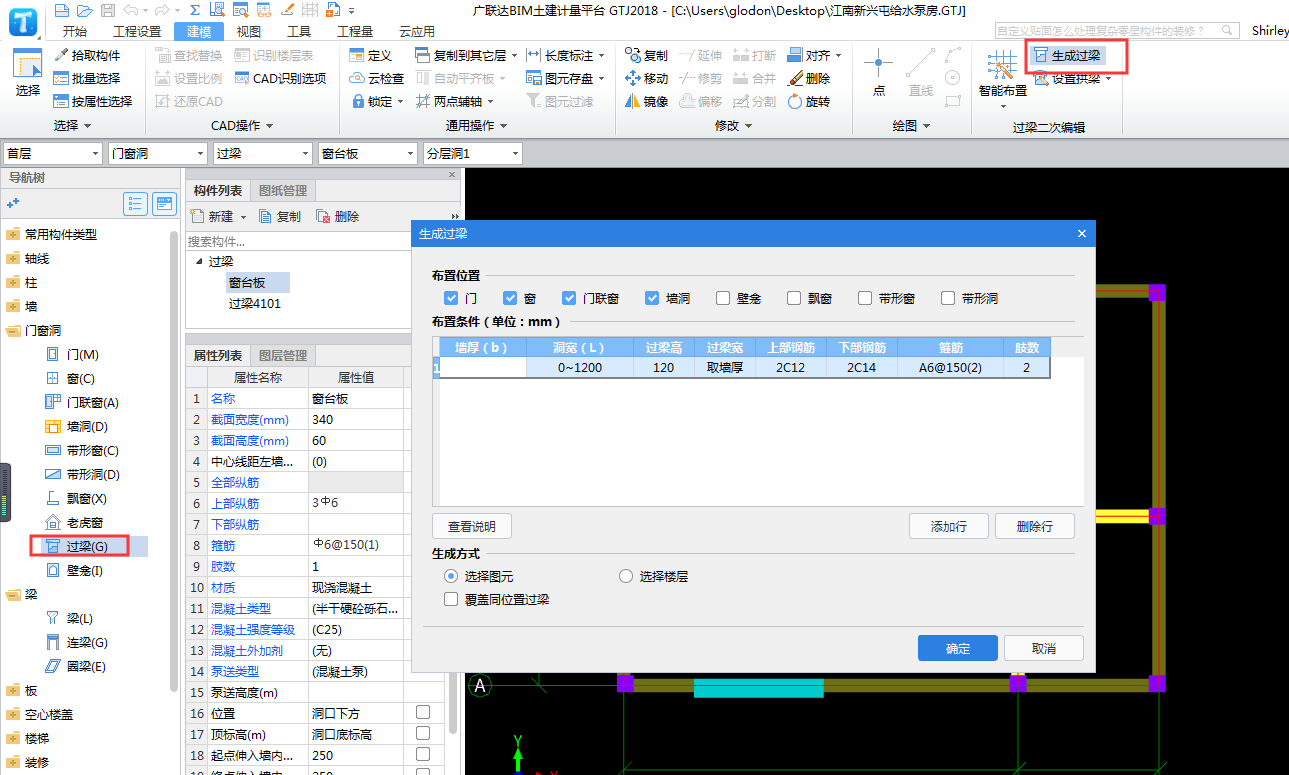Switch to the 开始 ribbon tab

[75, 31]
